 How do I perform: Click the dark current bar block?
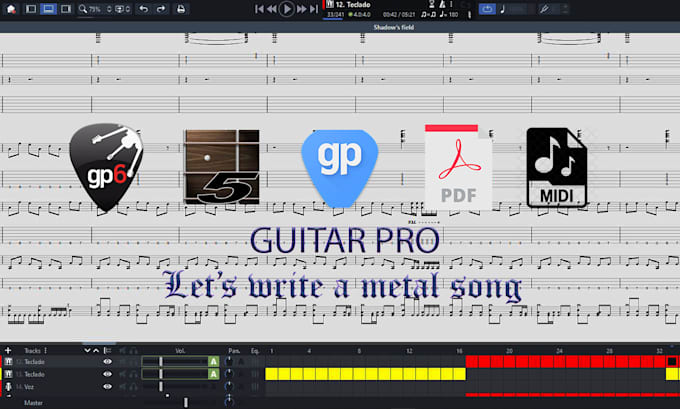[x=672, y=361]
